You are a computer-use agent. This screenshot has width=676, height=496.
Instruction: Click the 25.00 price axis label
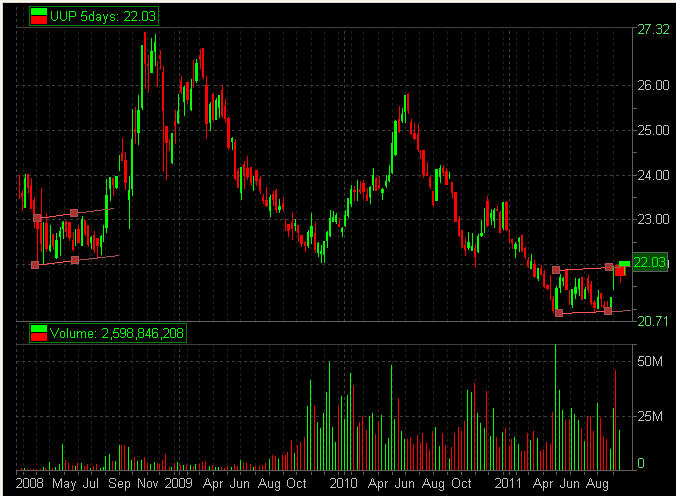tap(653, 130)
